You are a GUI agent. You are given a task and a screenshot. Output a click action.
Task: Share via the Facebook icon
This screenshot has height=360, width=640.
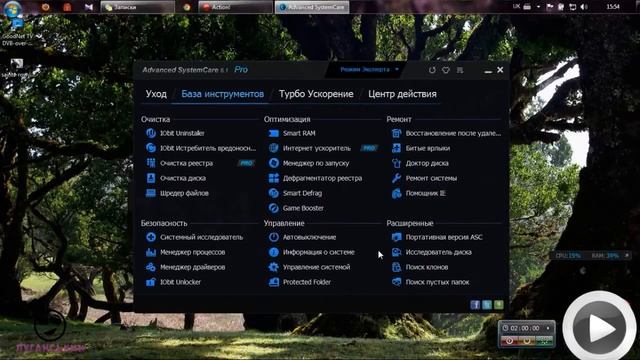[x=475, y=305]
